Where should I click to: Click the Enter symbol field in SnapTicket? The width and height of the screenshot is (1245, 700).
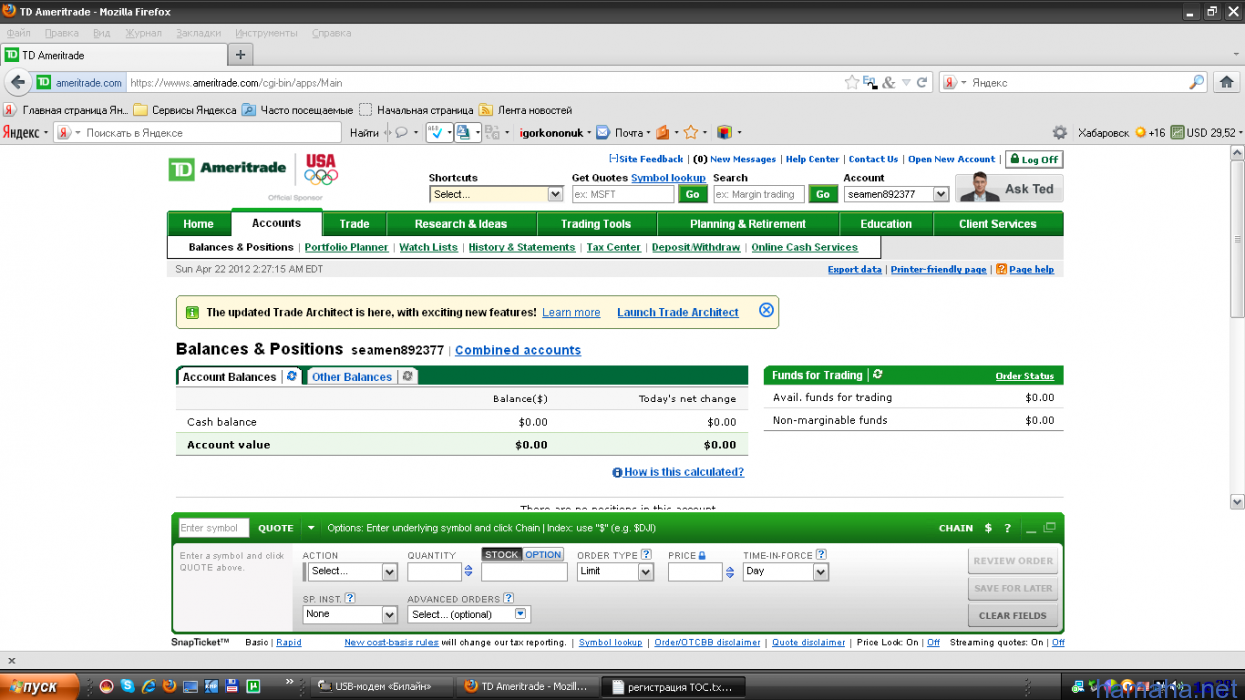click(x=214, y=528)
